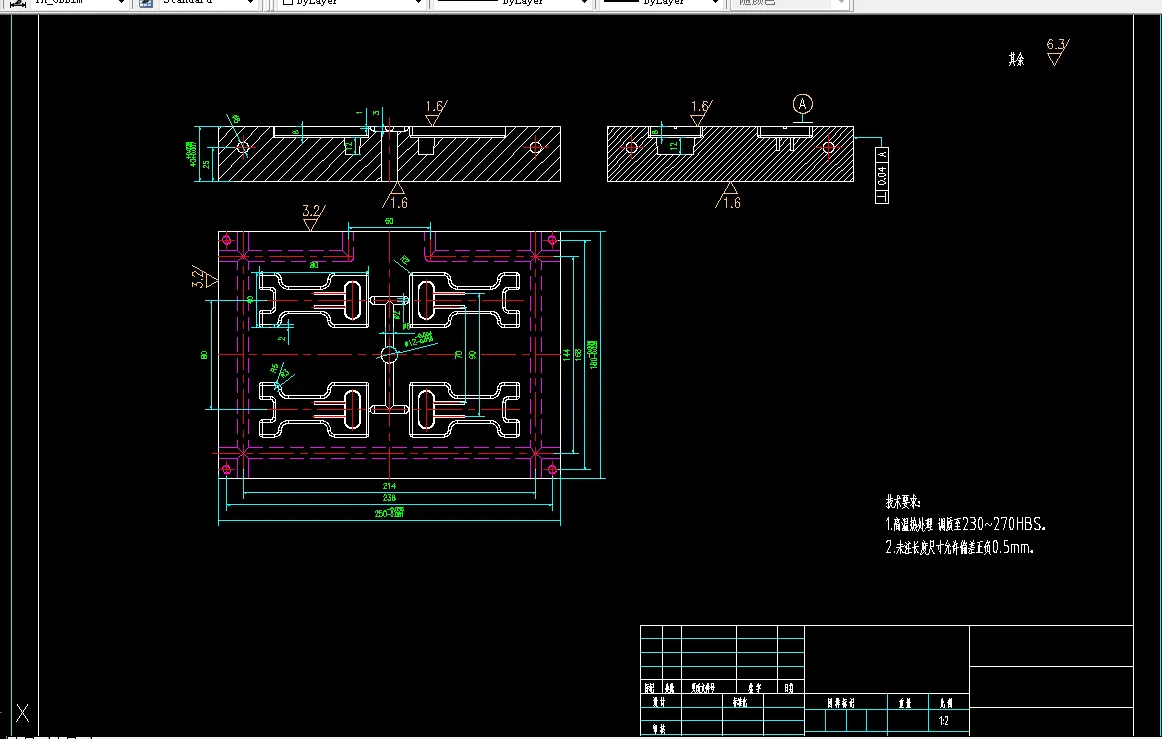Click the 标准化 label in the title block

(740, 702)
